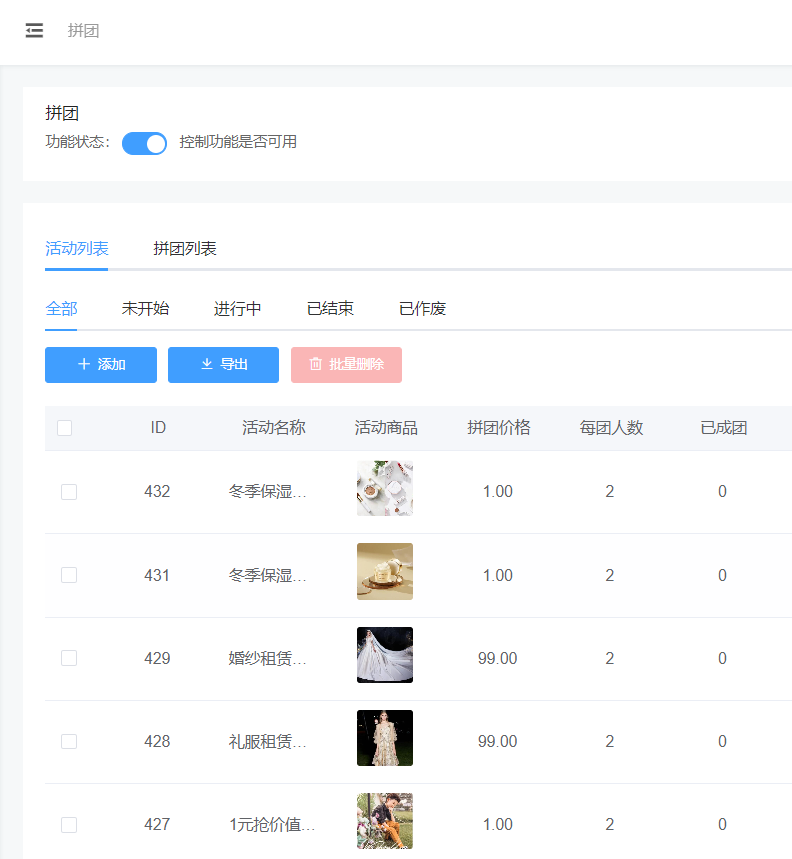Click the 活动名称 column header

coord(274,427)
